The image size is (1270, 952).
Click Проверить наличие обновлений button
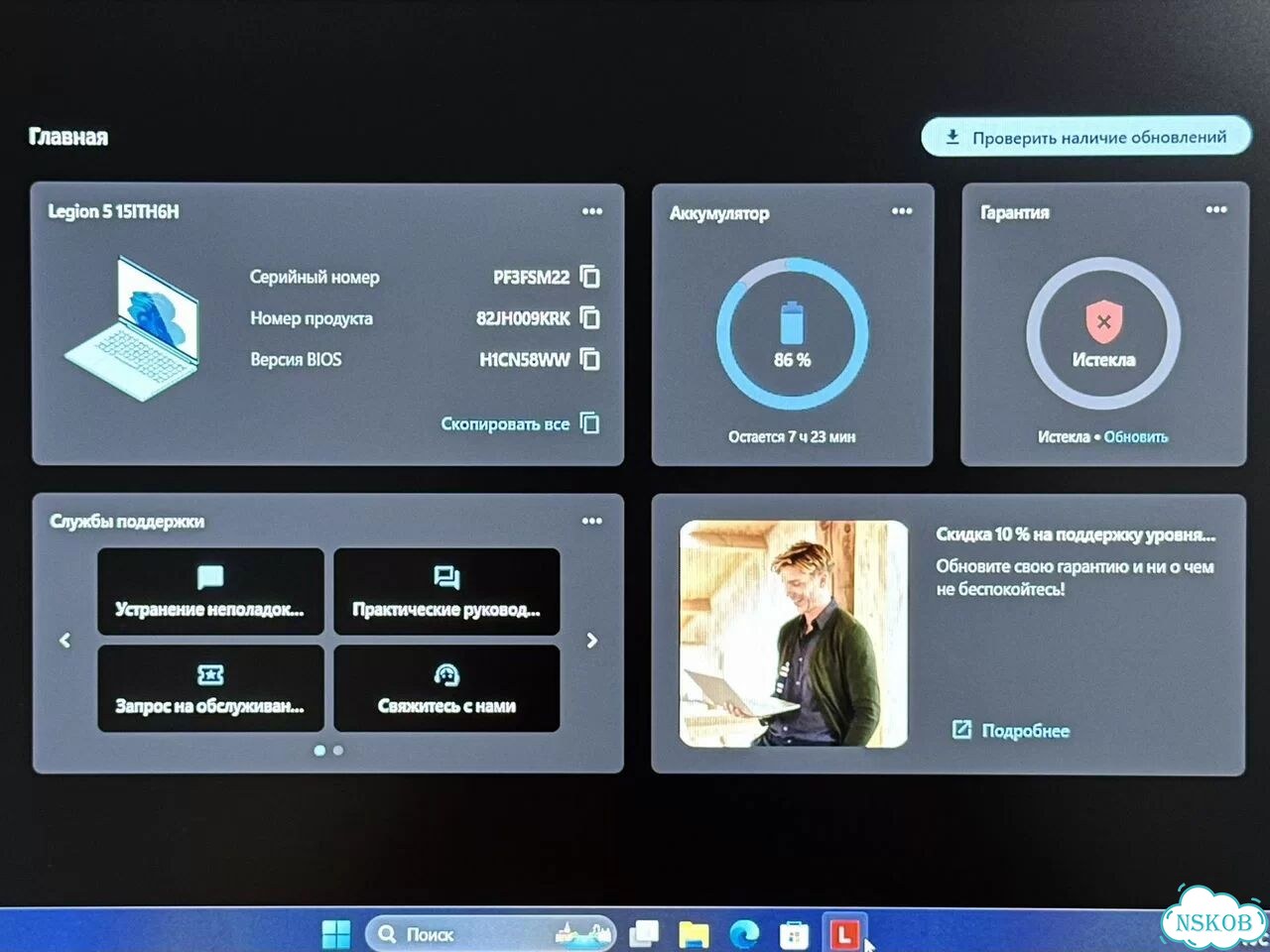pyautogui.click(x=1086, y=137)
